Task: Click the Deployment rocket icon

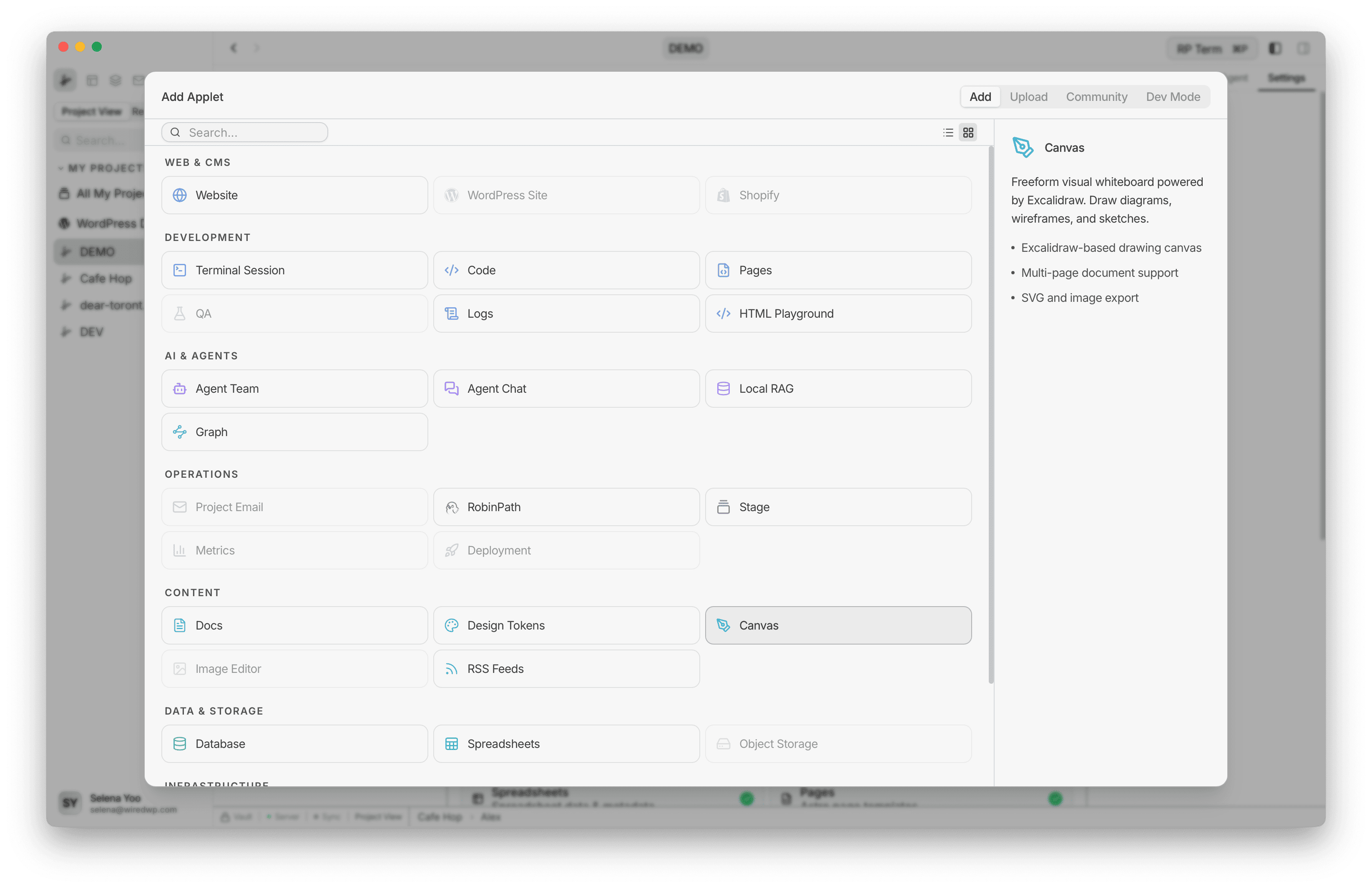Action: coord(451,550)
